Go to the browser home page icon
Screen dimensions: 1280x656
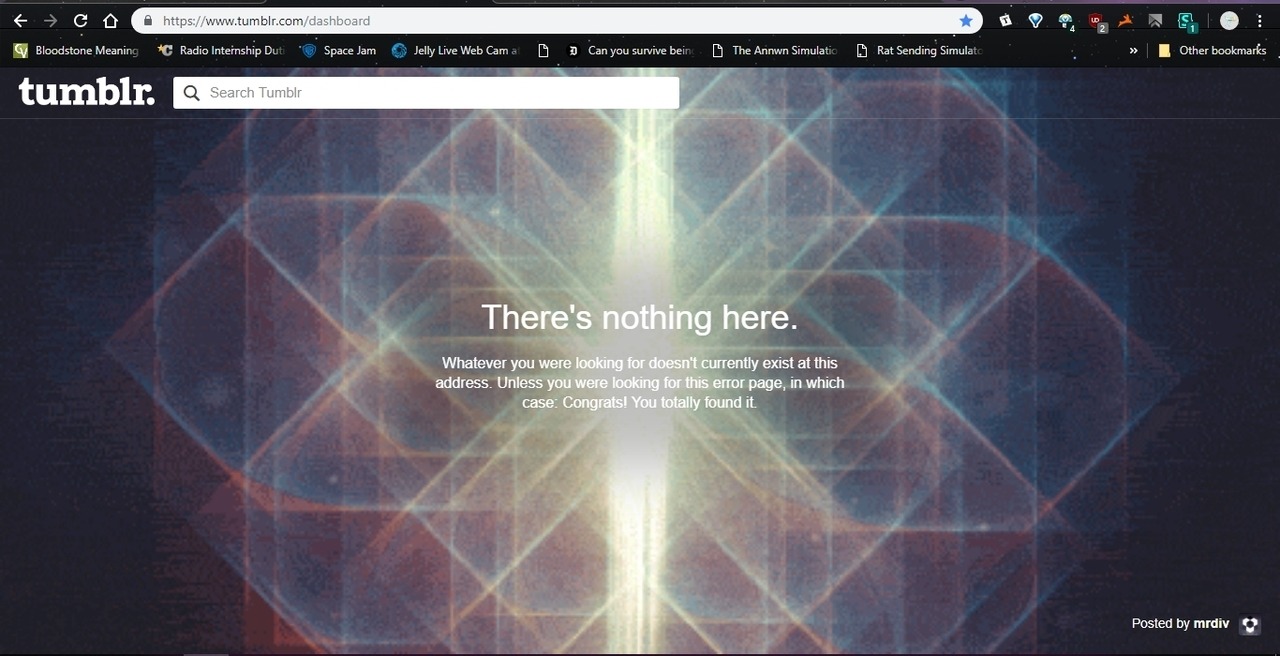pyautogui.click(x=111, y=20)
